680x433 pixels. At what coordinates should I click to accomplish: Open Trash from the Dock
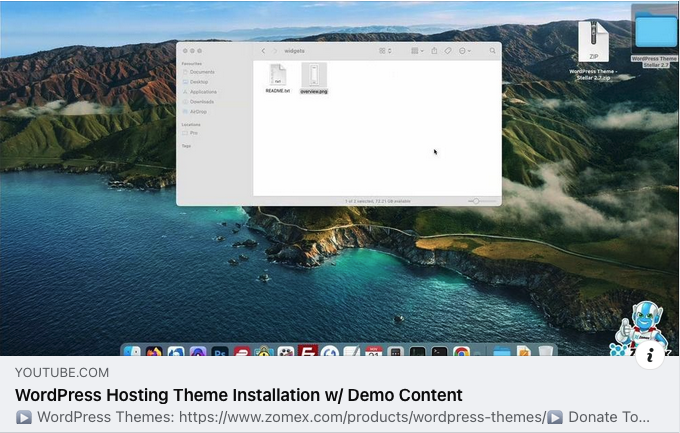pyautogui.click(x=546, y=351)
